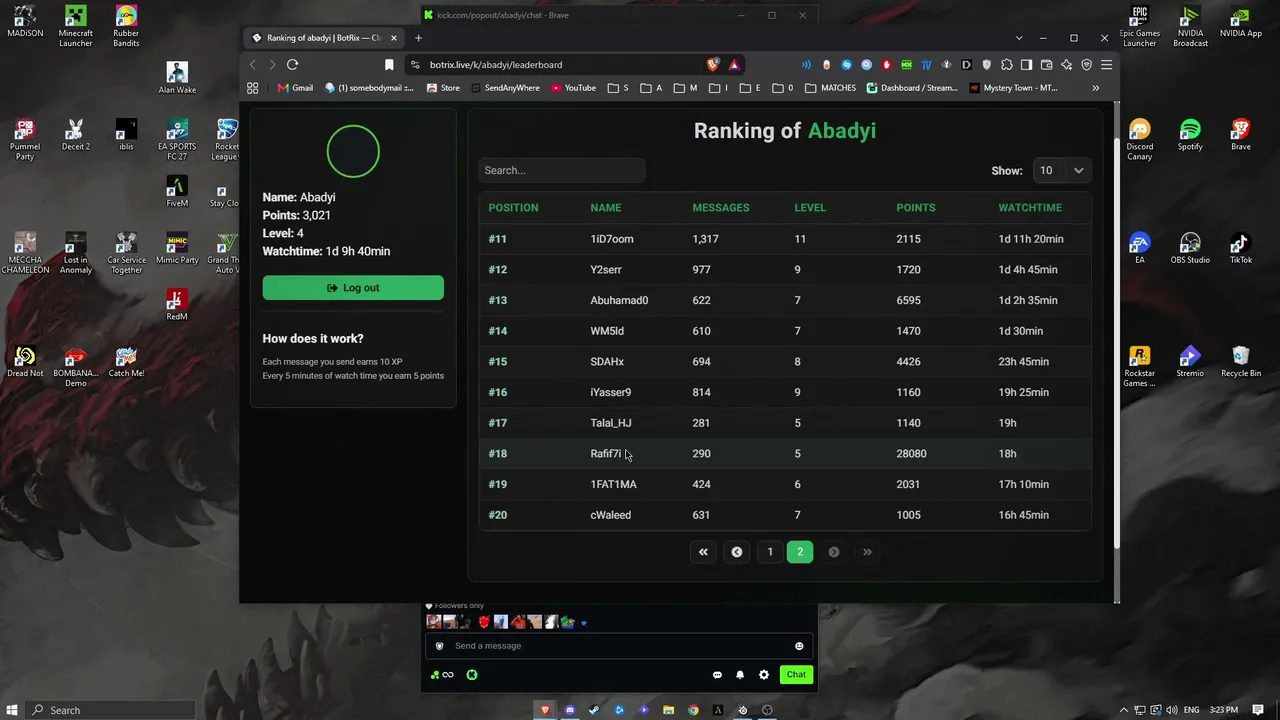Open Brave's main hamburger menu

tap(1106, 64)
